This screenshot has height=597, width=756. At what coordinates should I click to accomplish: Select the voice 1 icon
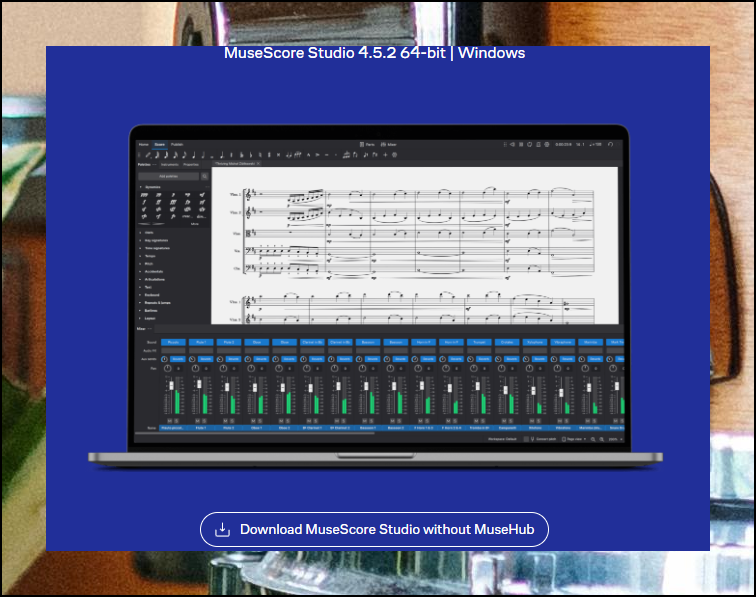[365, 155]
